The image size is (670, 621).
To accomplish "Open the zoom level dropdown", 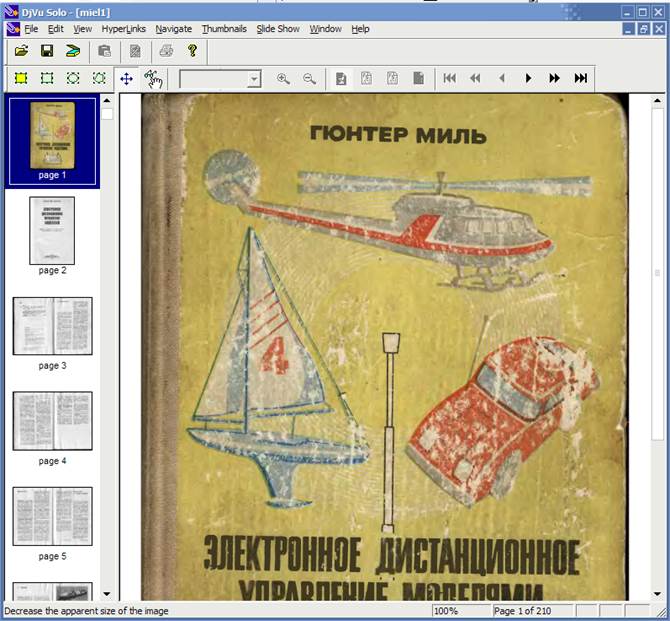I will 254,79.
